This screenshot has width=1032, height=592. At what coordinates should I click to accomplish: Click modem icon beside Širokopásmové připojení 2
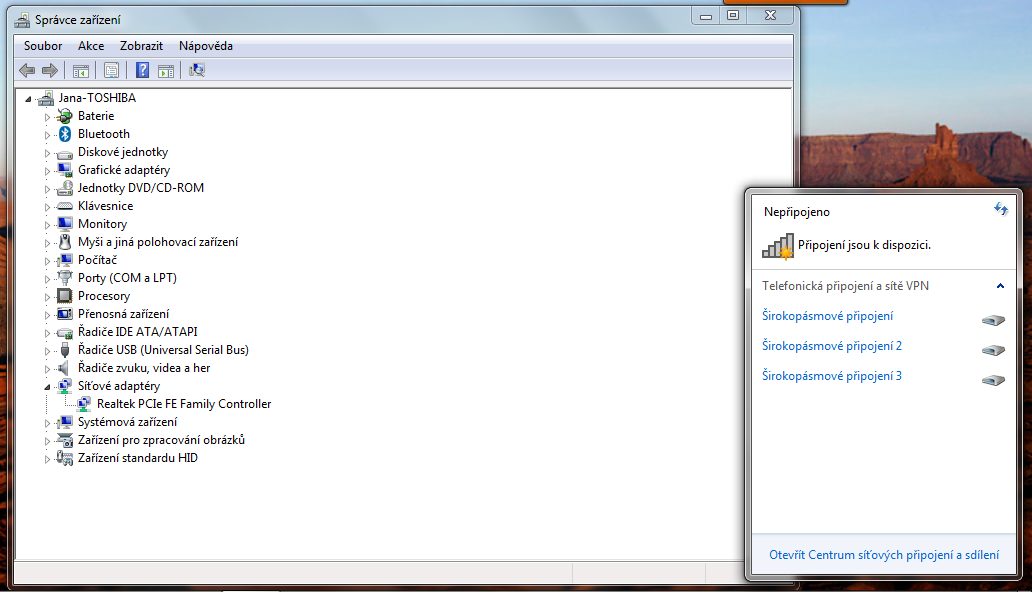tap(992, 350)
